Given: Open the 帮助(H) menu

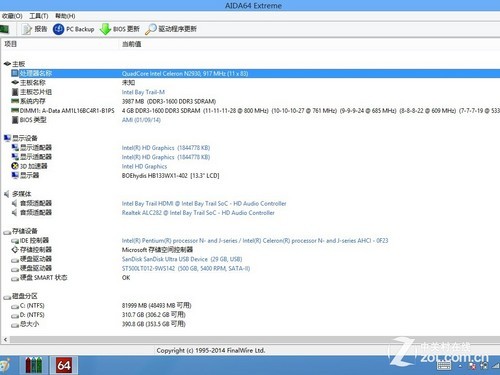Looking at the screenshot, I should (x=65, y=16).
